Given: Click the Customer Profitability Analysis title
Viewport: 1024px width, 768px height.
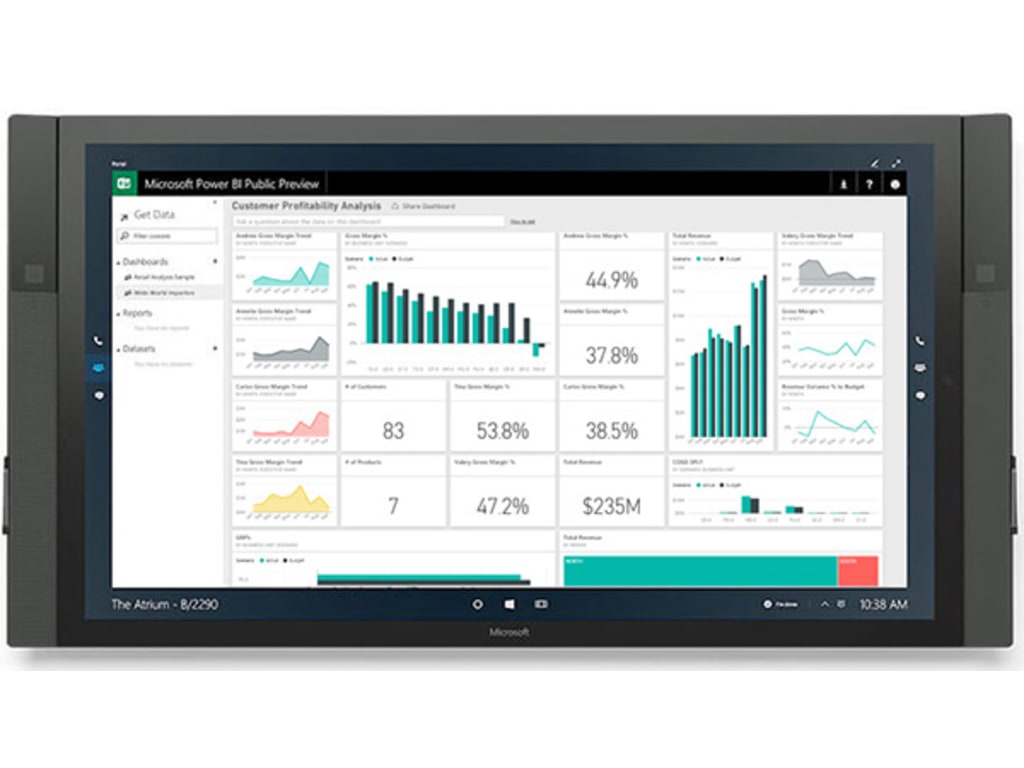Looking at the screenshot, I should click(x=306, y=205).
